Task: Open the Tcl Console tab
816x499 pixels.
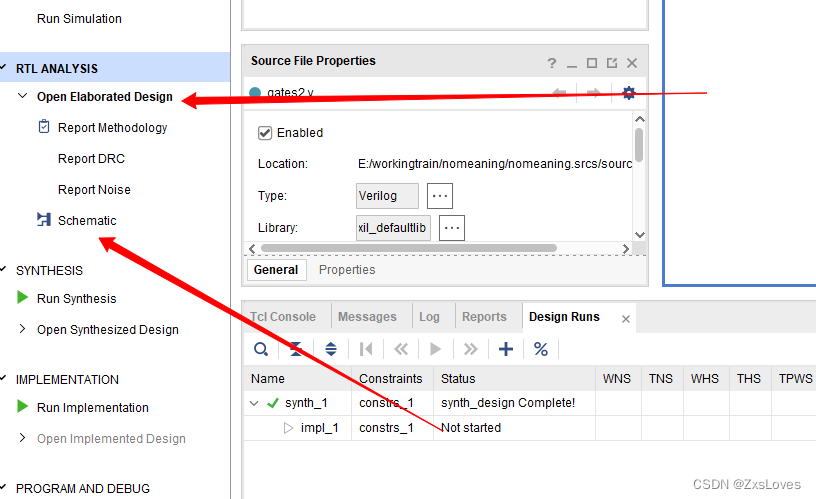Action: point(283,317)
